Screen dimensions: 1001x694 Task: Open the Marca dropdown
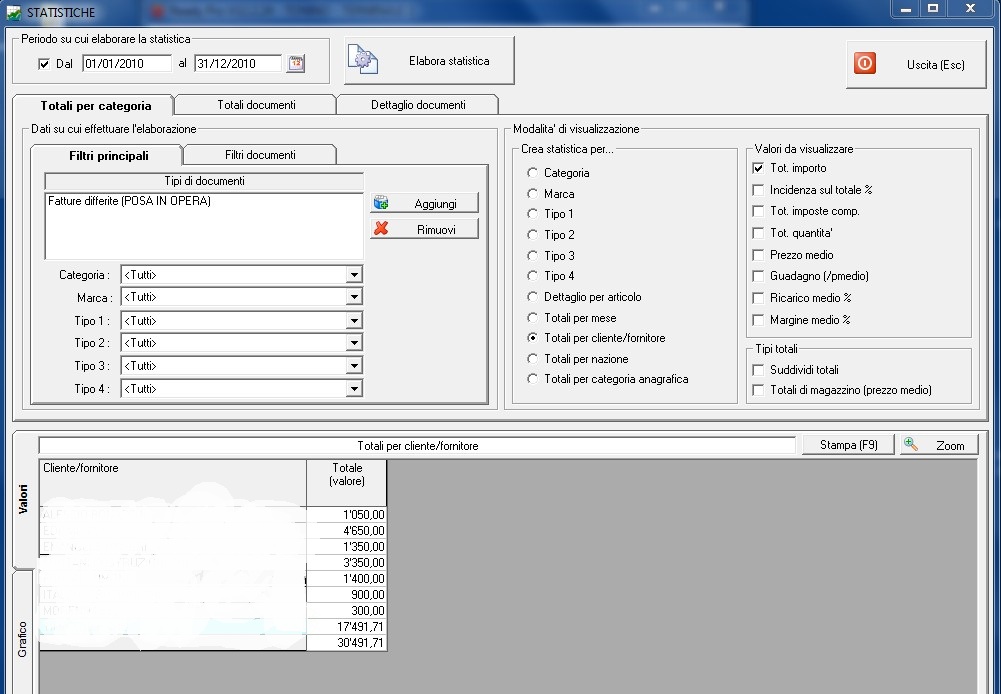[354, 297]
